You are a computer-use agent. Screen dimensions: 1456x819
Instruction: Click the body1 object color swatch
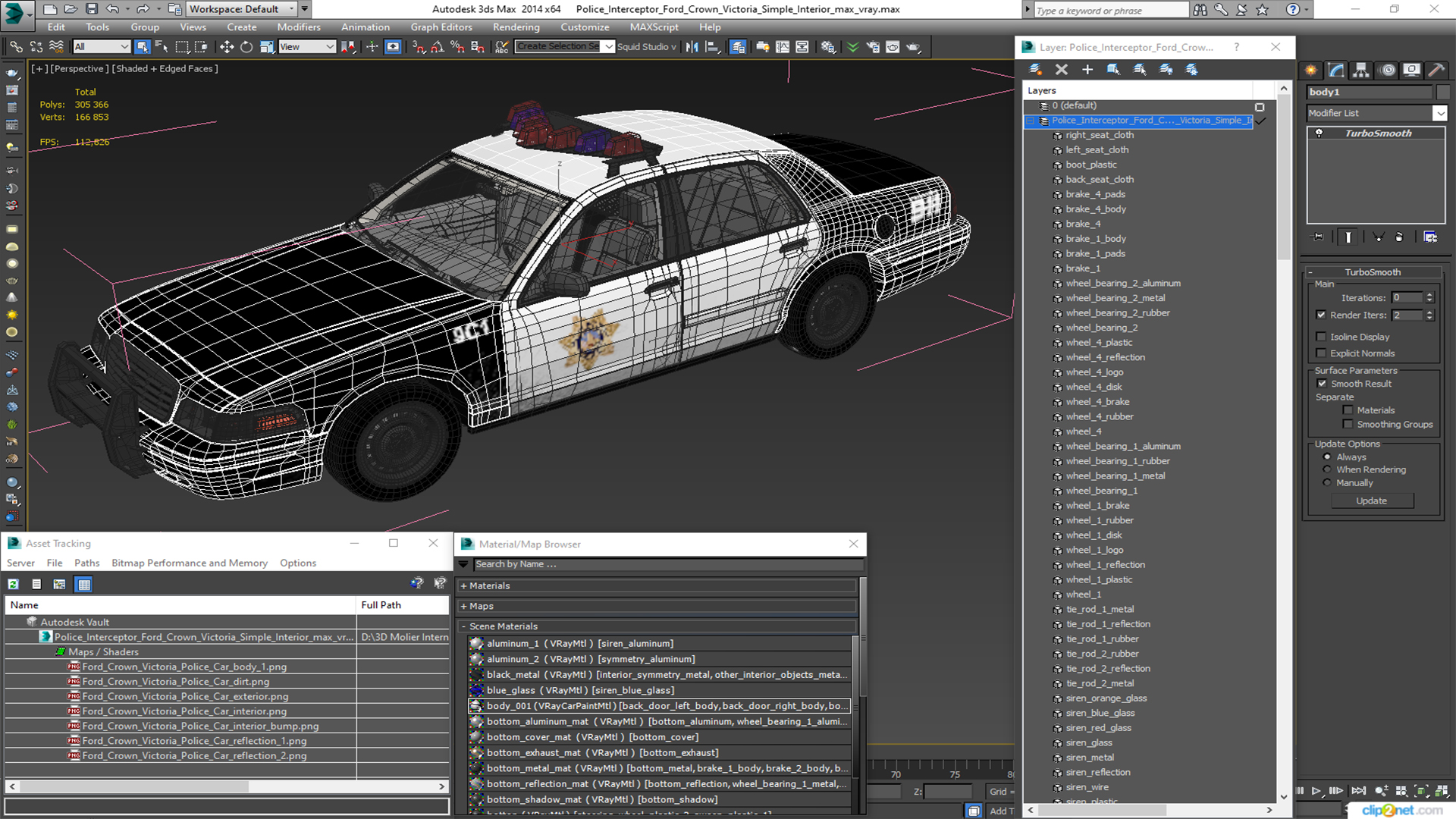1442,92
